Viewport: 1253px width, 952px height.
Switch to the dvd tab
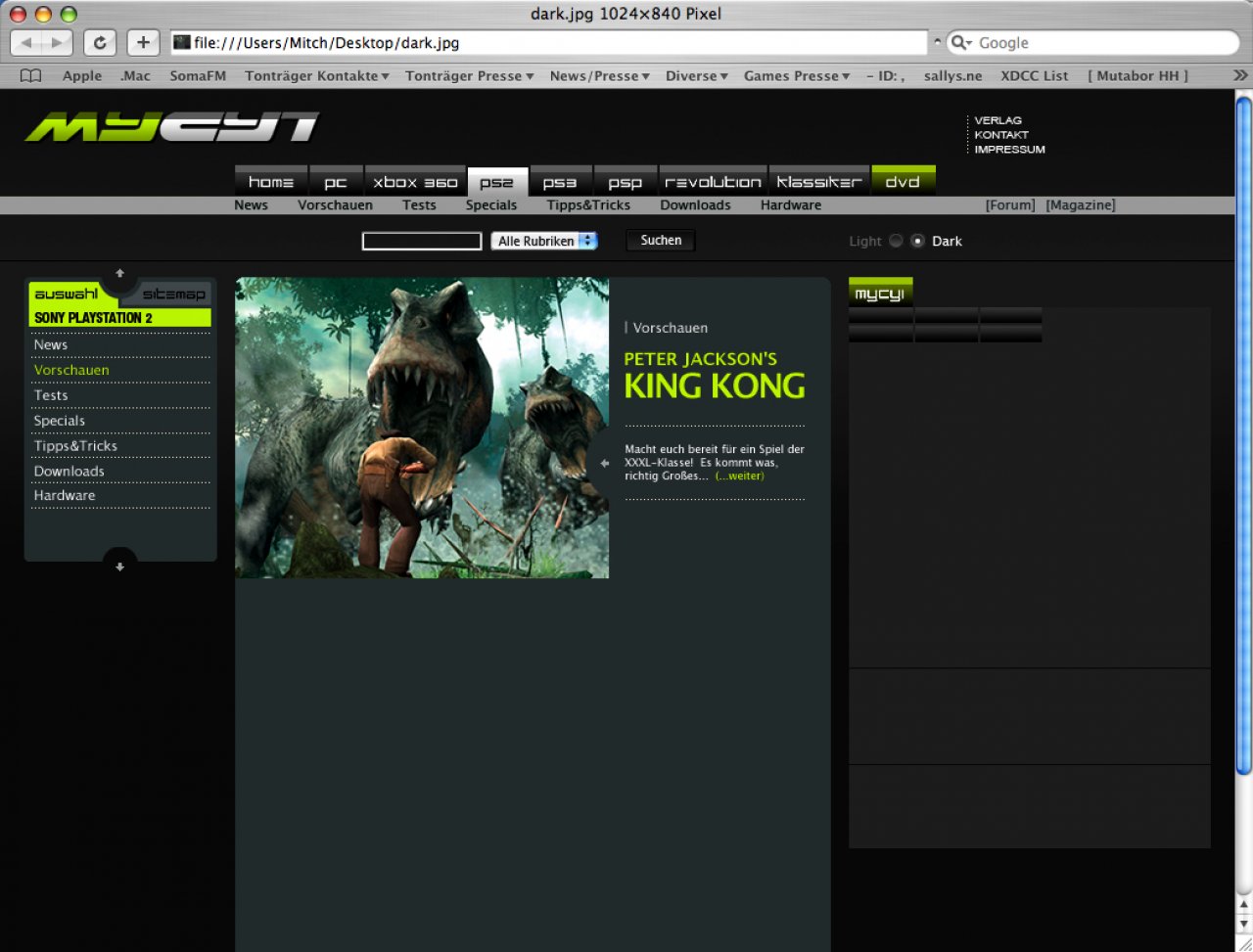coord(903,181)
